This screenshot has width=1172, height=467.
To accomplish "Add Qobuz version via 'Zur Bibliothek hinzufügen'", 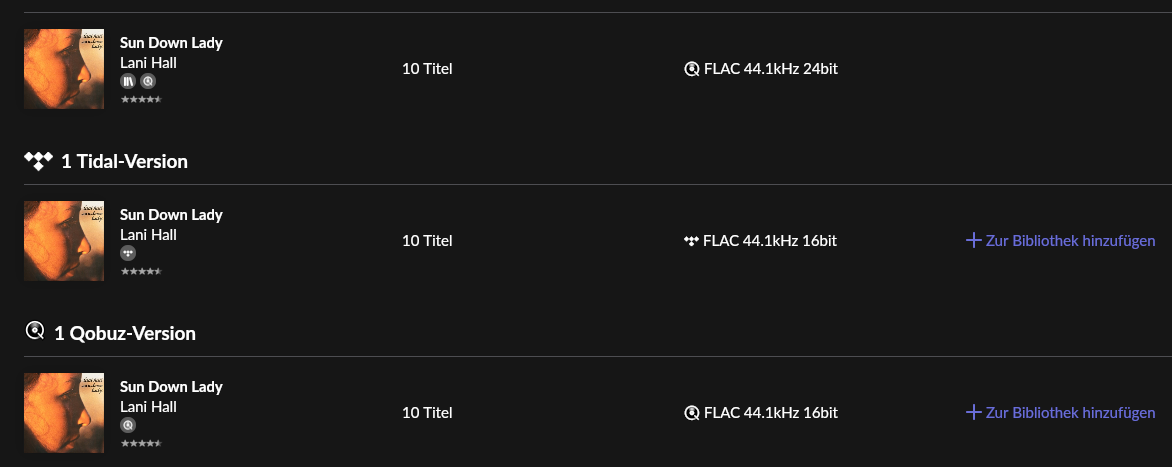I will pos(1061,412).
